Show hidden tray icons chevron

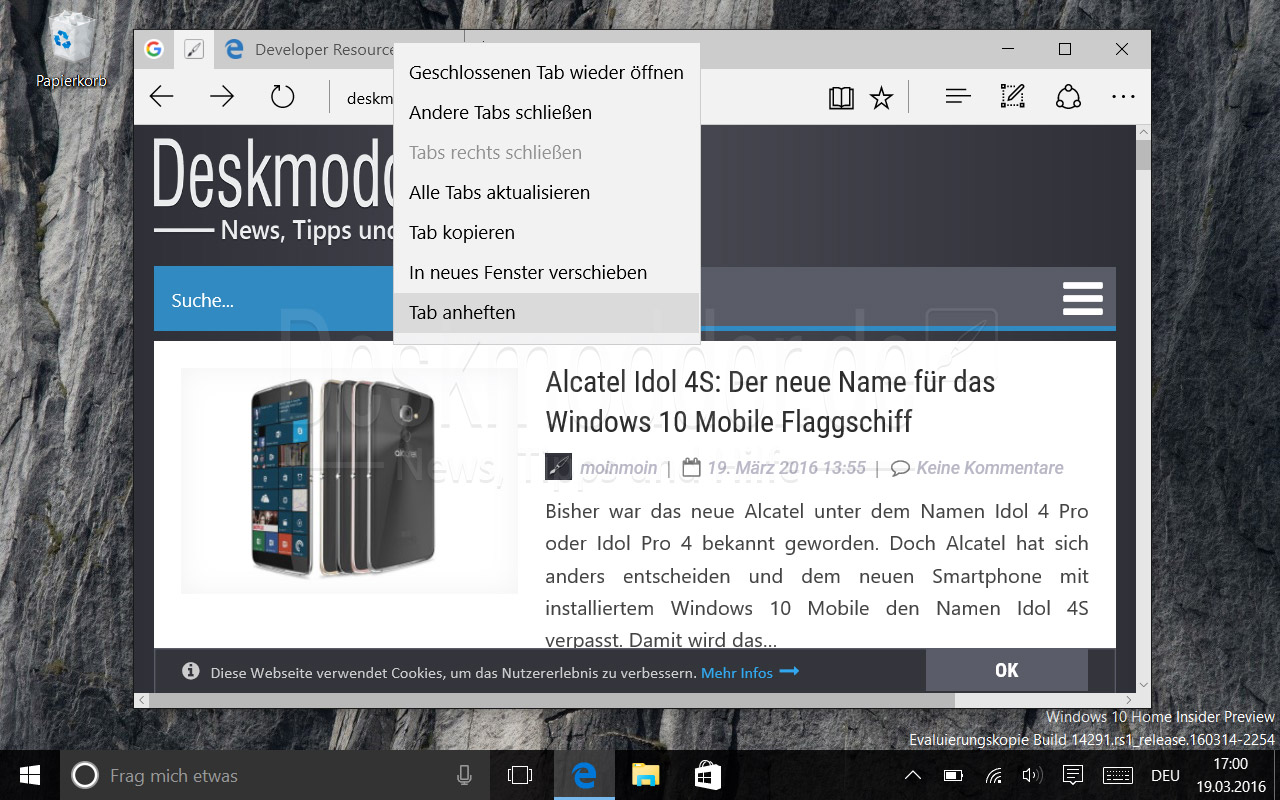913,775
